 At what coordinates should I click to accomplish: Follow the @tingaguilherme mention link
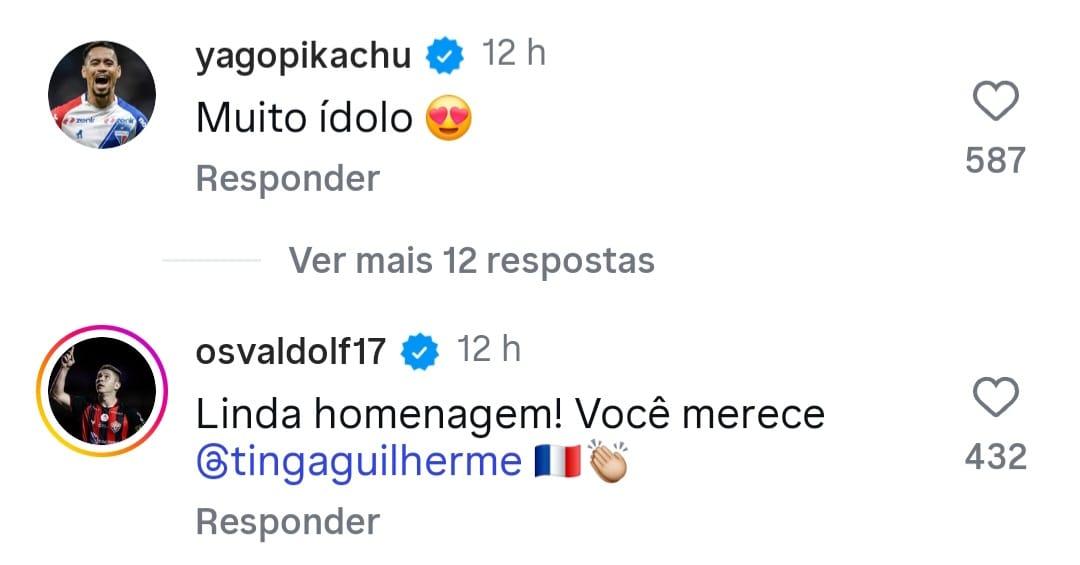pos(360,463)
